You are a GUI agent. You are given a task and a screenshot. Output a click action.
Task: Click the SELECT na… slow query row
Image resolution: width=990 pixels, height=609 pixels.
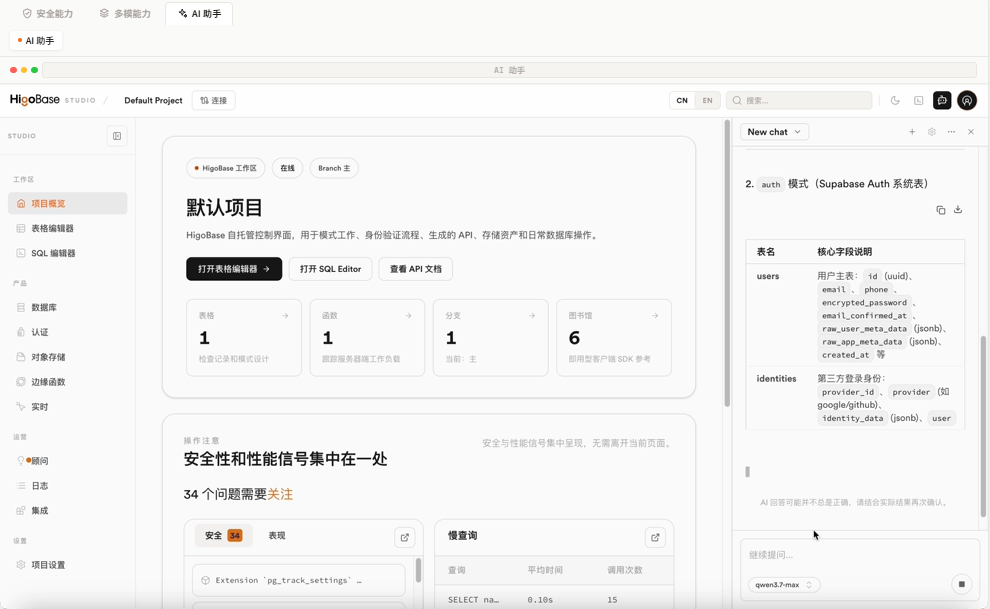pos(554,600)
